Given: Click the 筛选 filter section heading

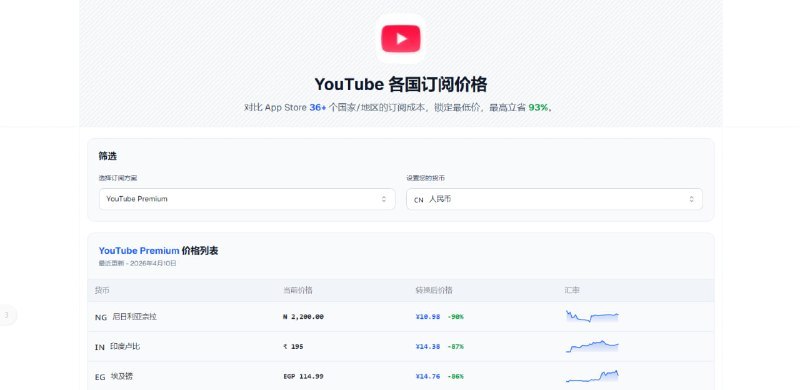Looking at the screenshot, I should click(x=108, y=156).
